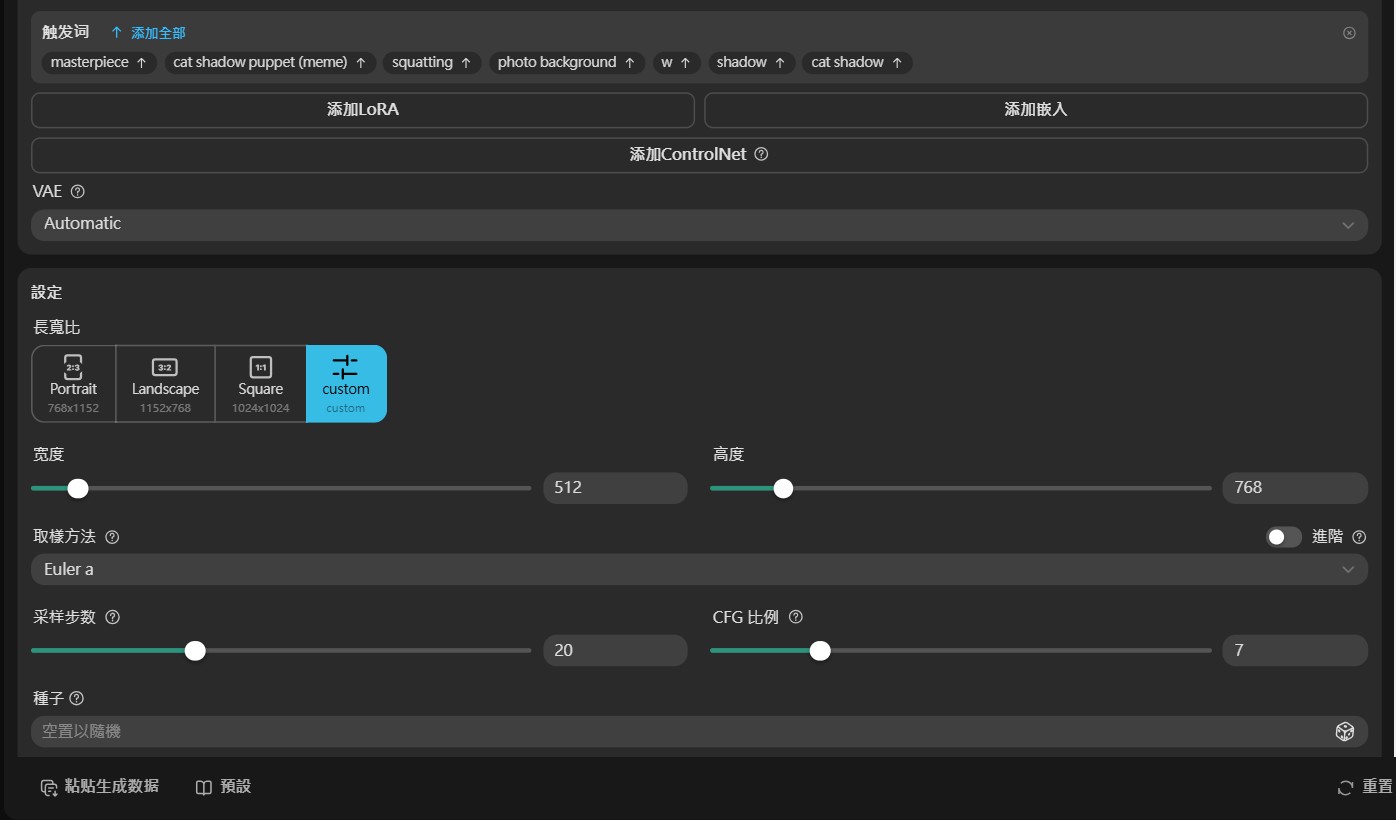Click the help icon next to CFG 比例
1396x820 pixels.
pos(796,618)
